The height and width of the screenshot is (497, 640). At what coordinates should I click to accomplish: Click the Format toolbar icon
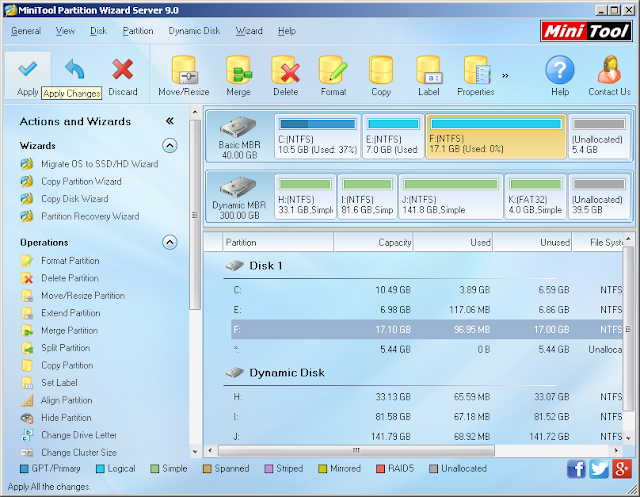333,70
